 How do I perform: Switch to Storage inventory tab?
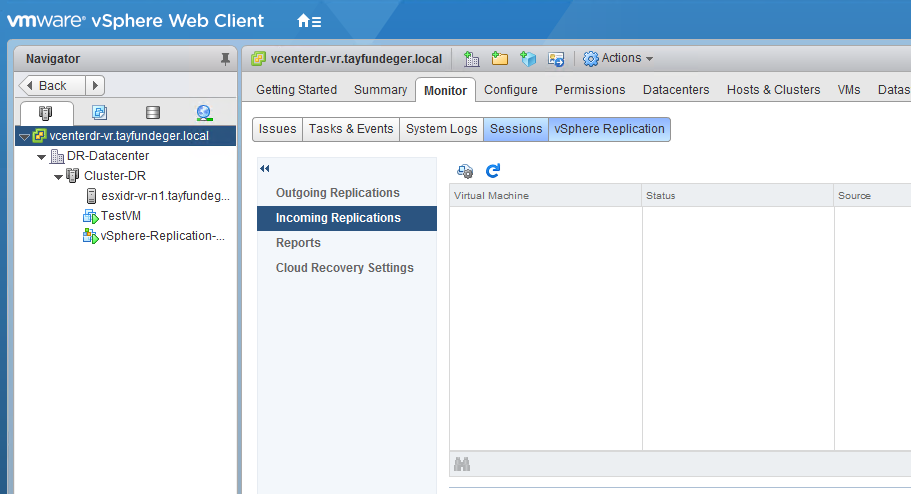[x=153, y=113]
